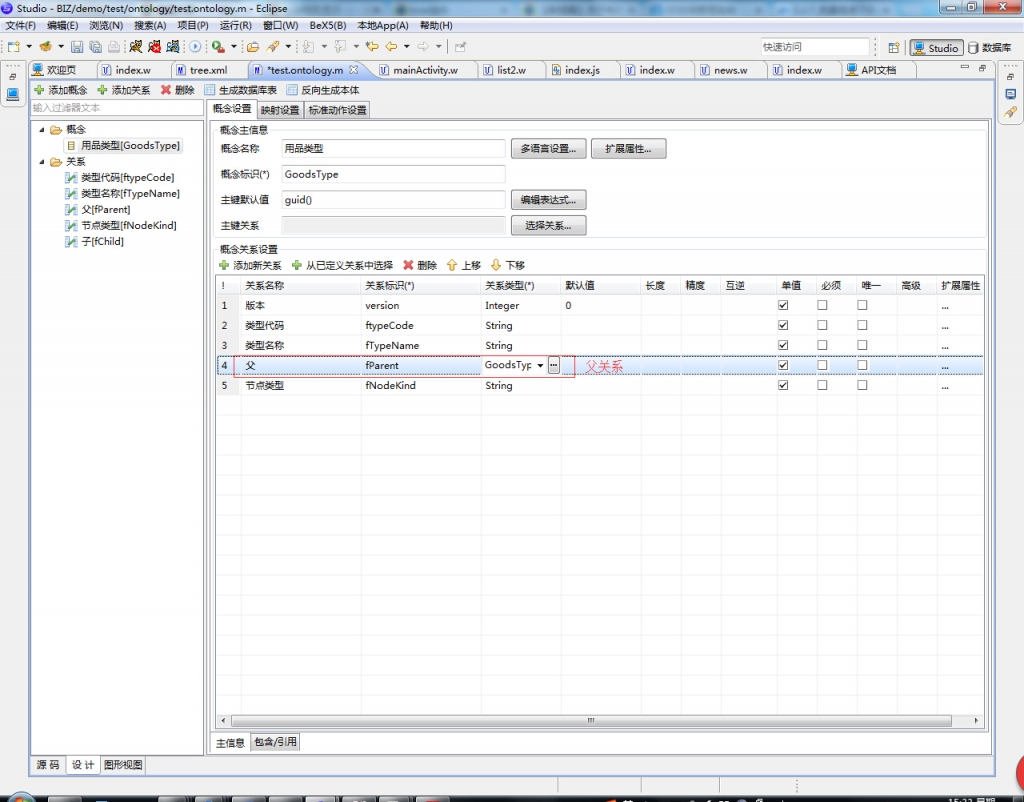Click the Tomcat stop (red x cat) icon
This screenshot has width=1024, height=802.
click(x=154, y=47)
